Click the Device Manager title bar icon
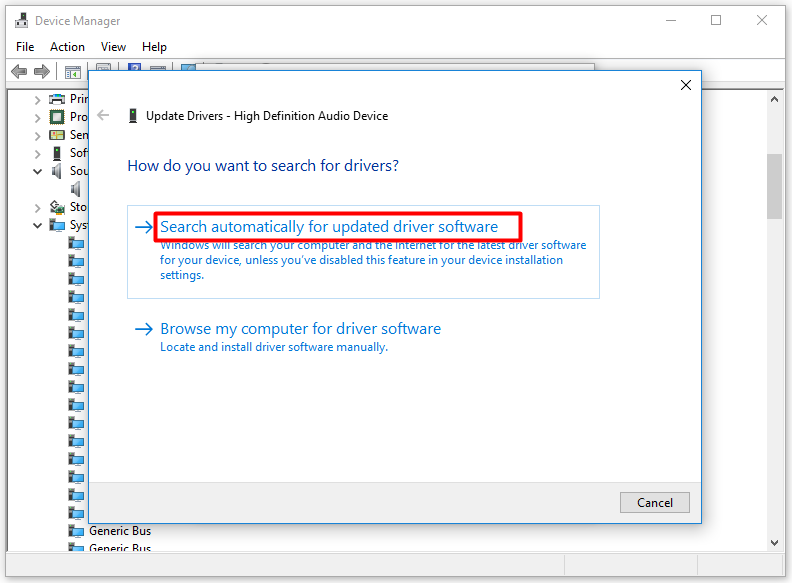 coord(21,21)
